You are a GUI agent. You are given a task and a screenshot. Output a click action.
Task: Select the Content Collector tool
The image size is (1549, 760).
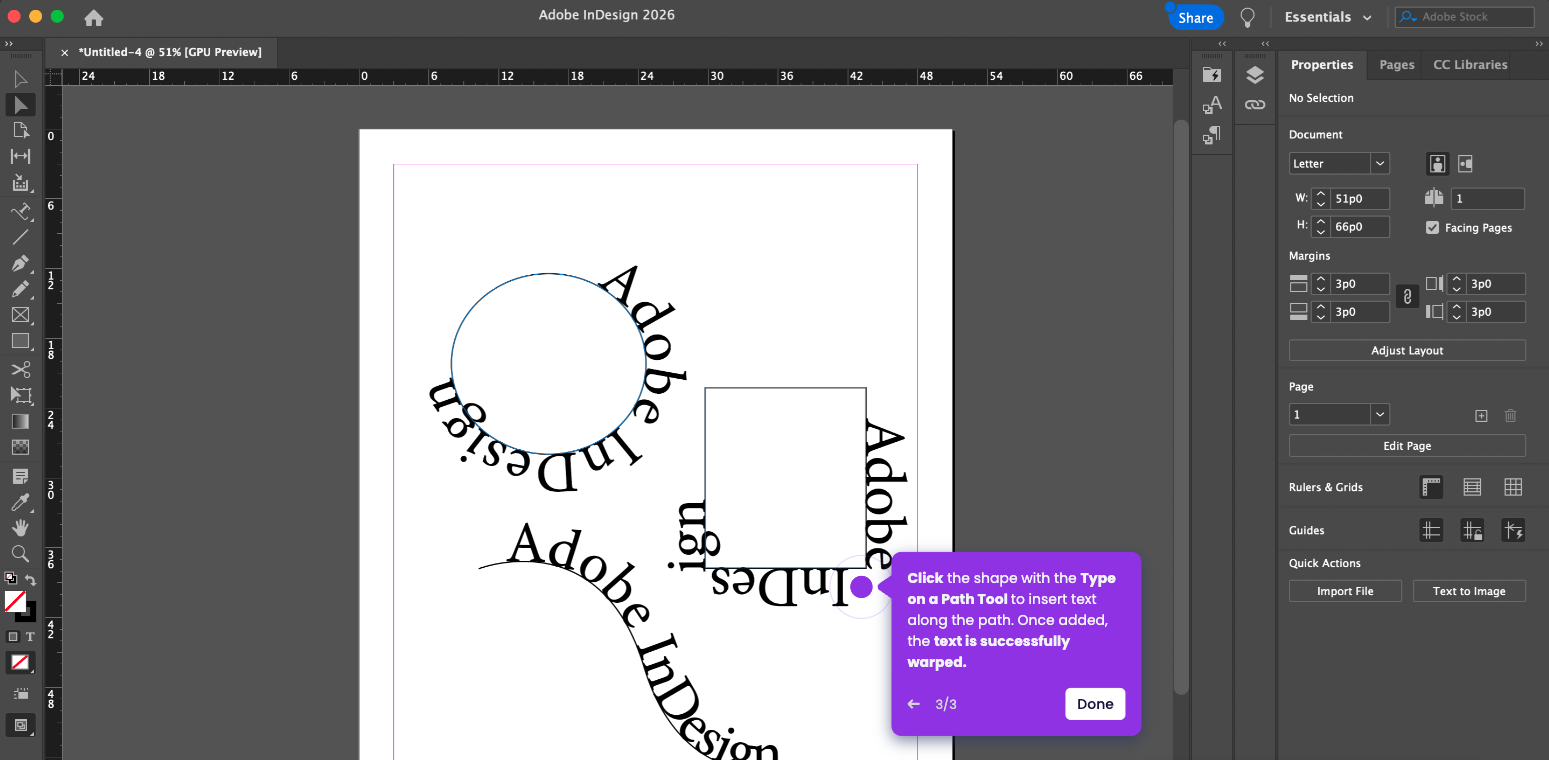(20, 183)
